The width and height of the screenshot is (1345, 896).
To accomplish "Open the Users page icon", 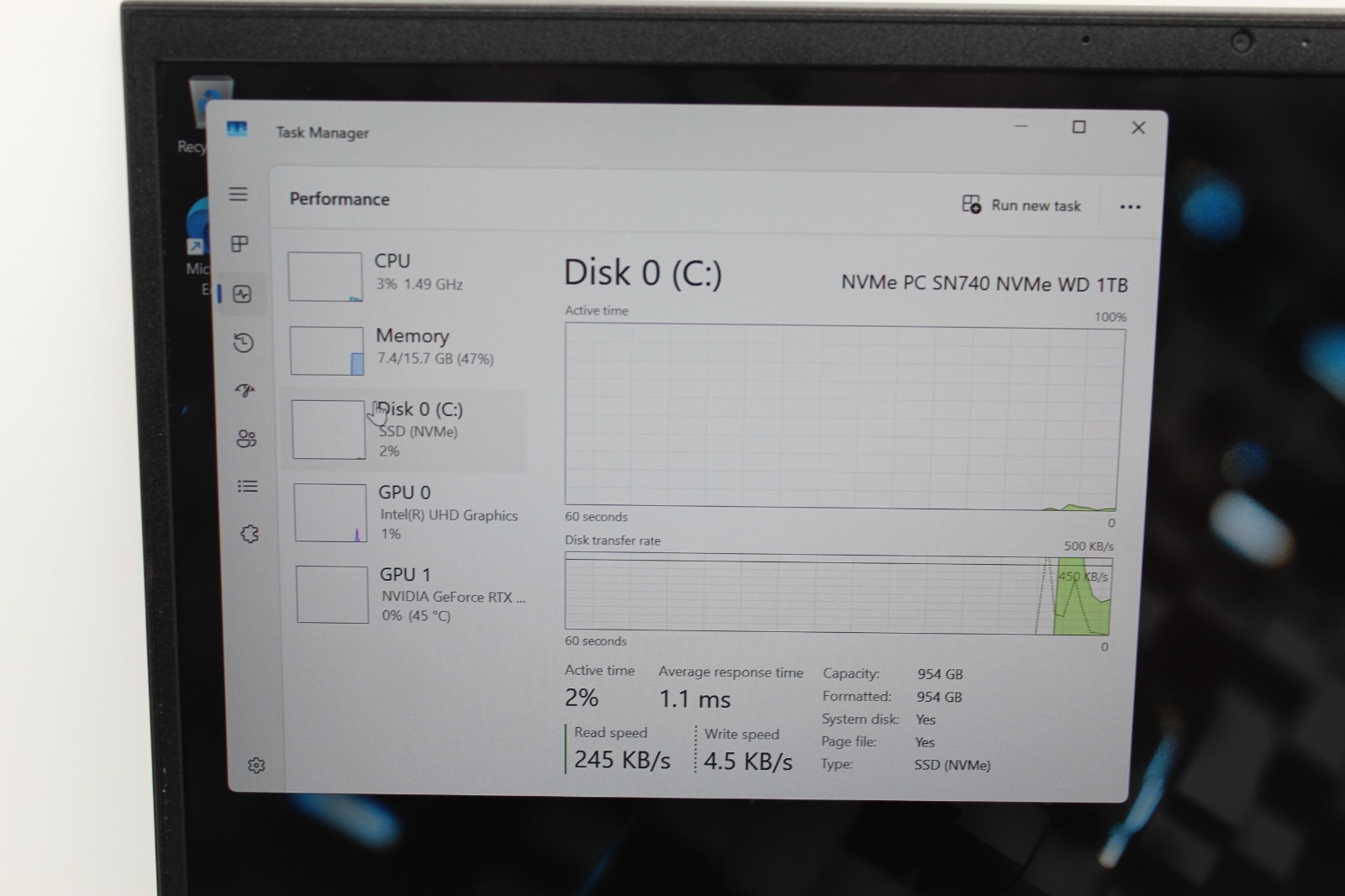I will click(246, 439).
